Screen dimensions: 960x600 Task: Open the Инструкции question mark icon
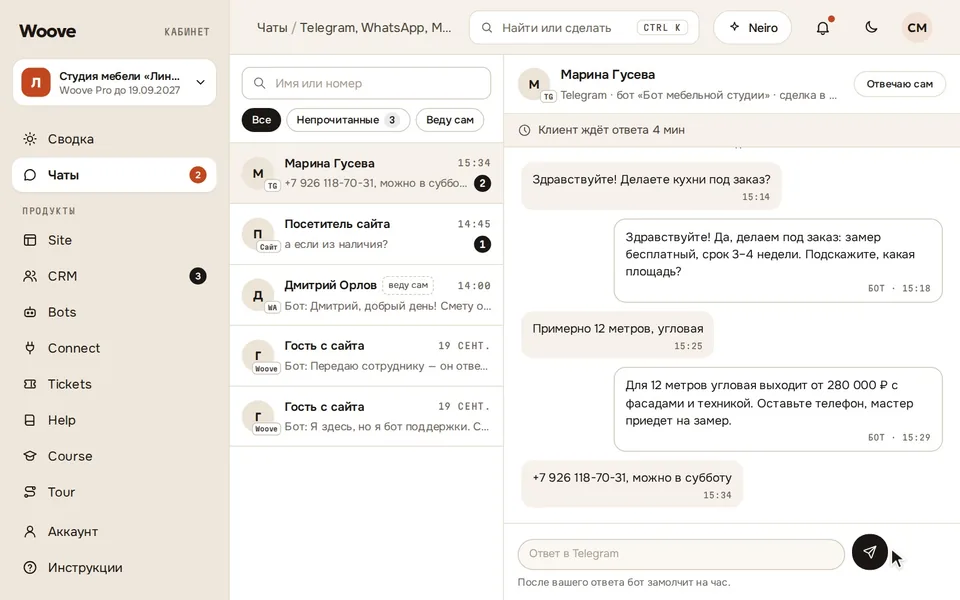point(29,568)
